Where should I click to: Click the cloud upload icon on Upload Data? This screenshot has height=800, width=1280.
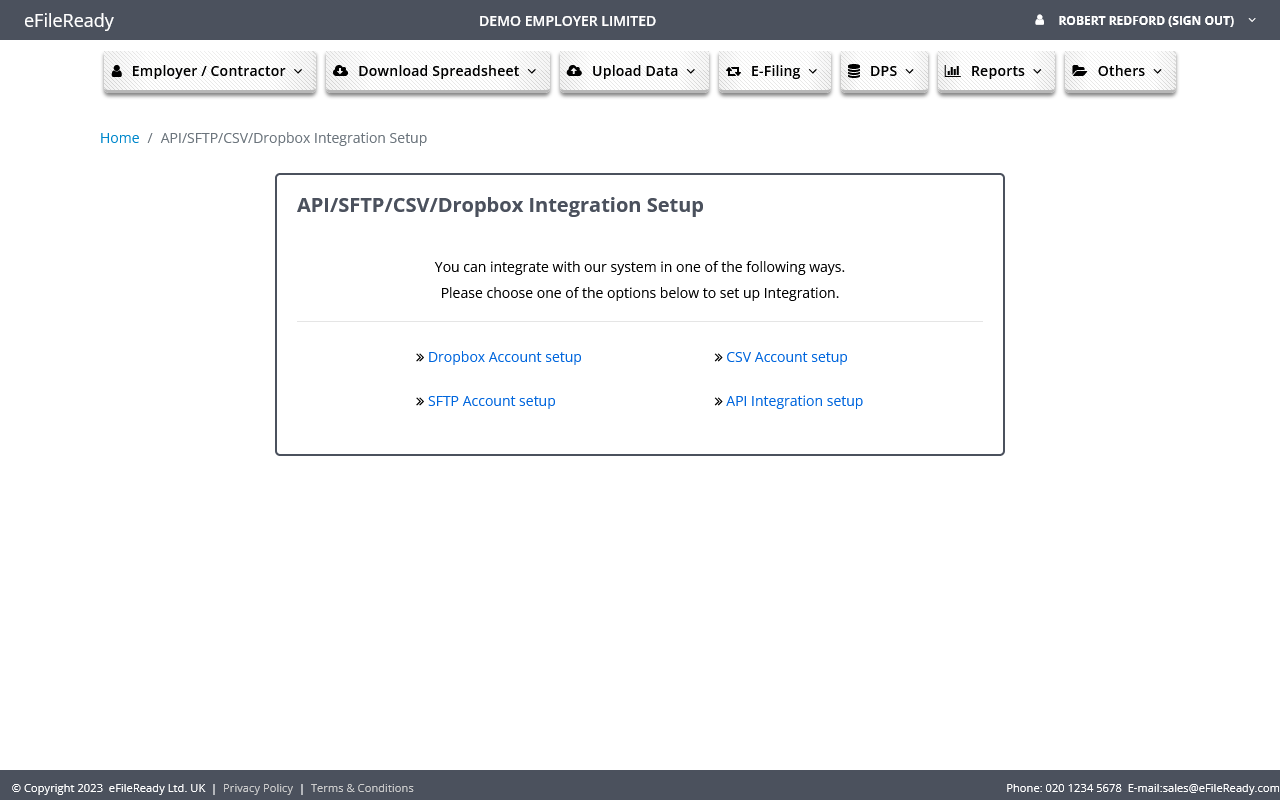coord(574,71)
